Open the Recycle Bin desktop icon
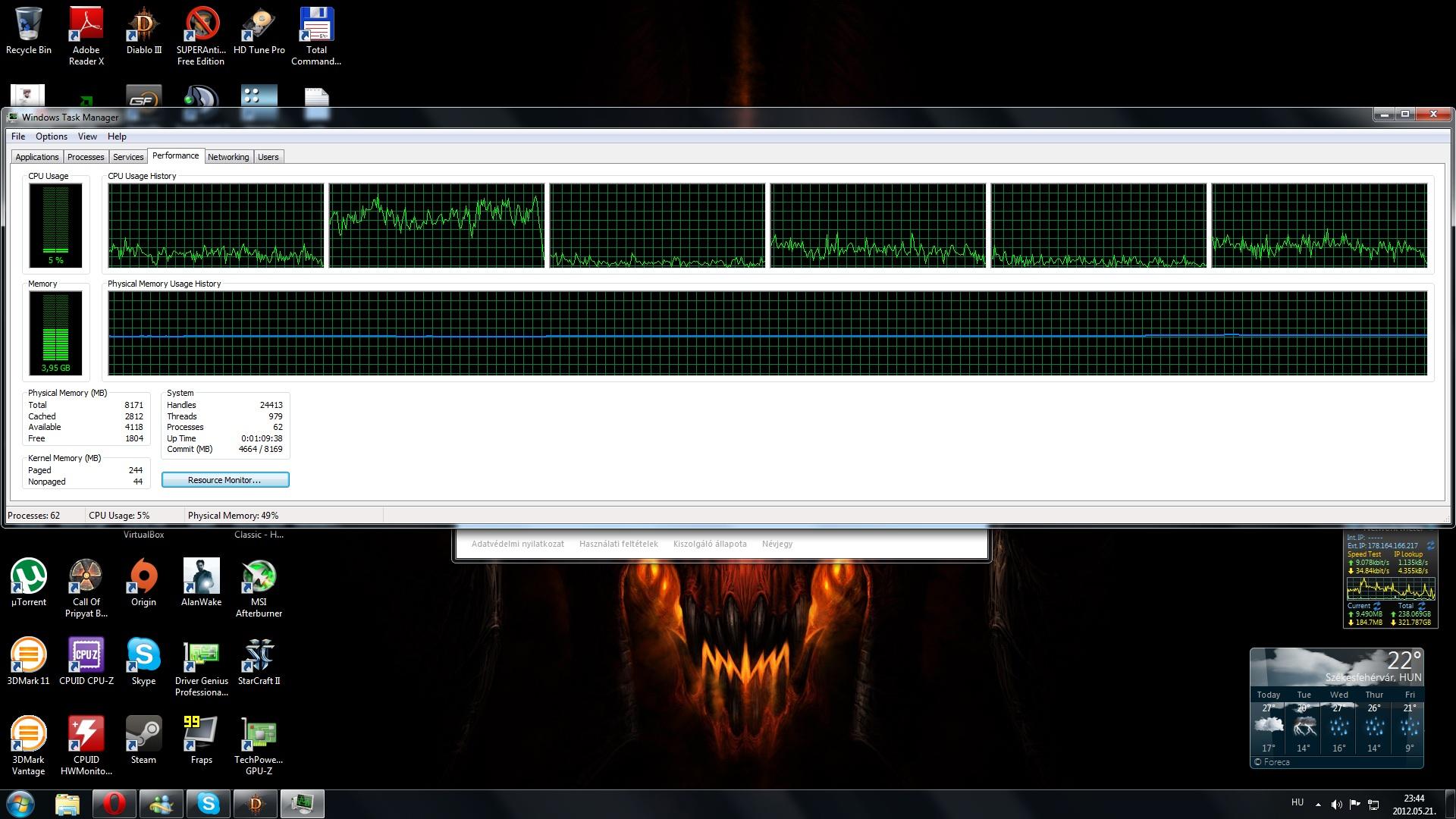Screen dimensions: 1456x819 pyautogui.click(x=29, y=31)
